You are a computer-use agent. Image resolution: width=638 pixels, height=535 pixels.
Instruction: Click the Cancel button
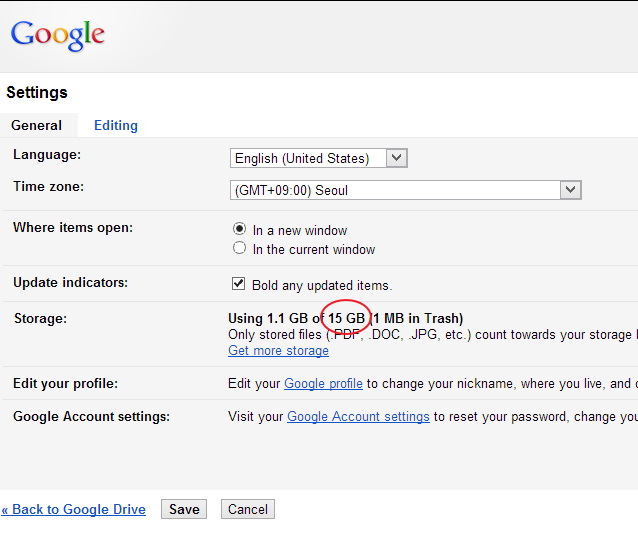pos(248,509)
